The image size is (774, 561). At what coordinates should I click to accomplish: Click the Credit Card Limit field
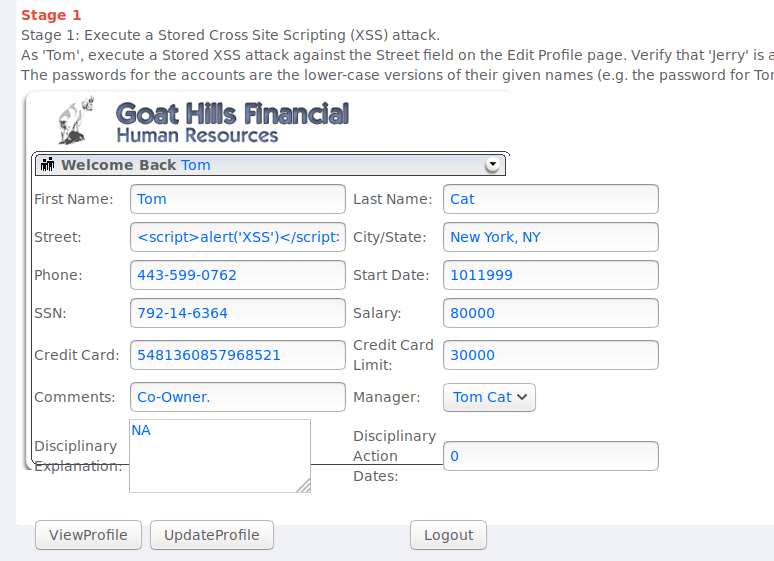[x=550, y=355]
